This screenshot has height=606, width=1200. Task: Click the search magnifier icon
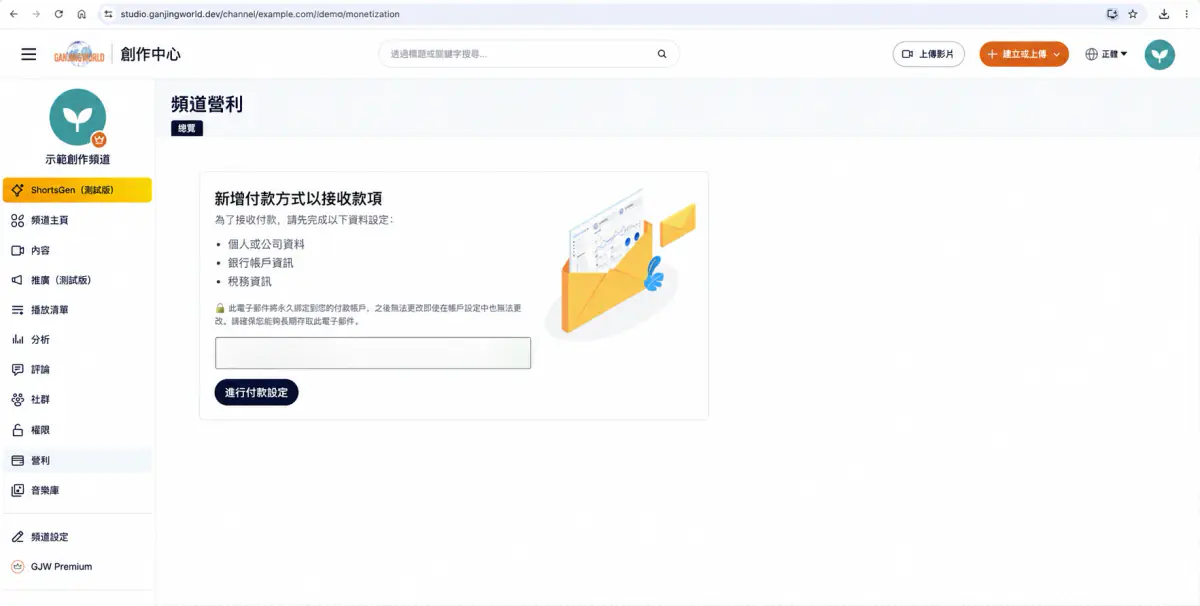click(662, 54)
